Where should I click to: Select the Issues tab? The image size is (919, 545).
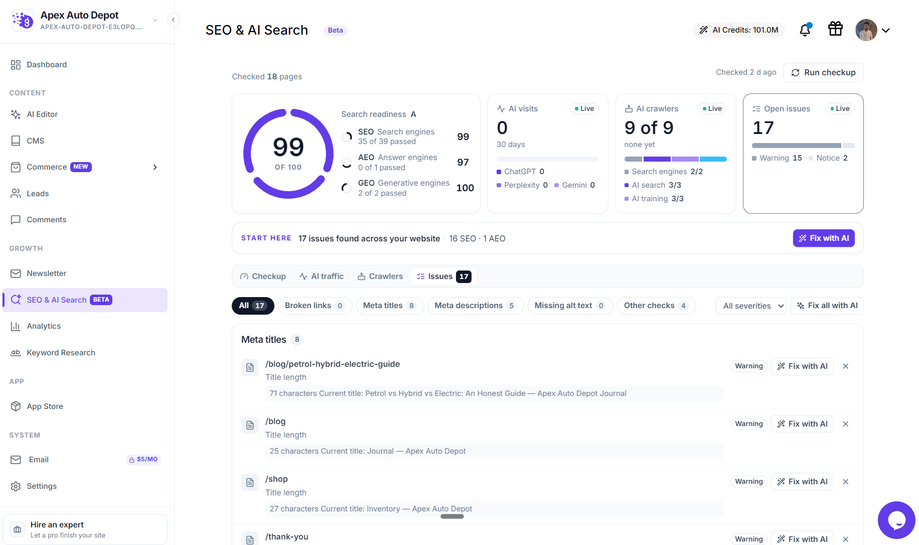[444, 277]
